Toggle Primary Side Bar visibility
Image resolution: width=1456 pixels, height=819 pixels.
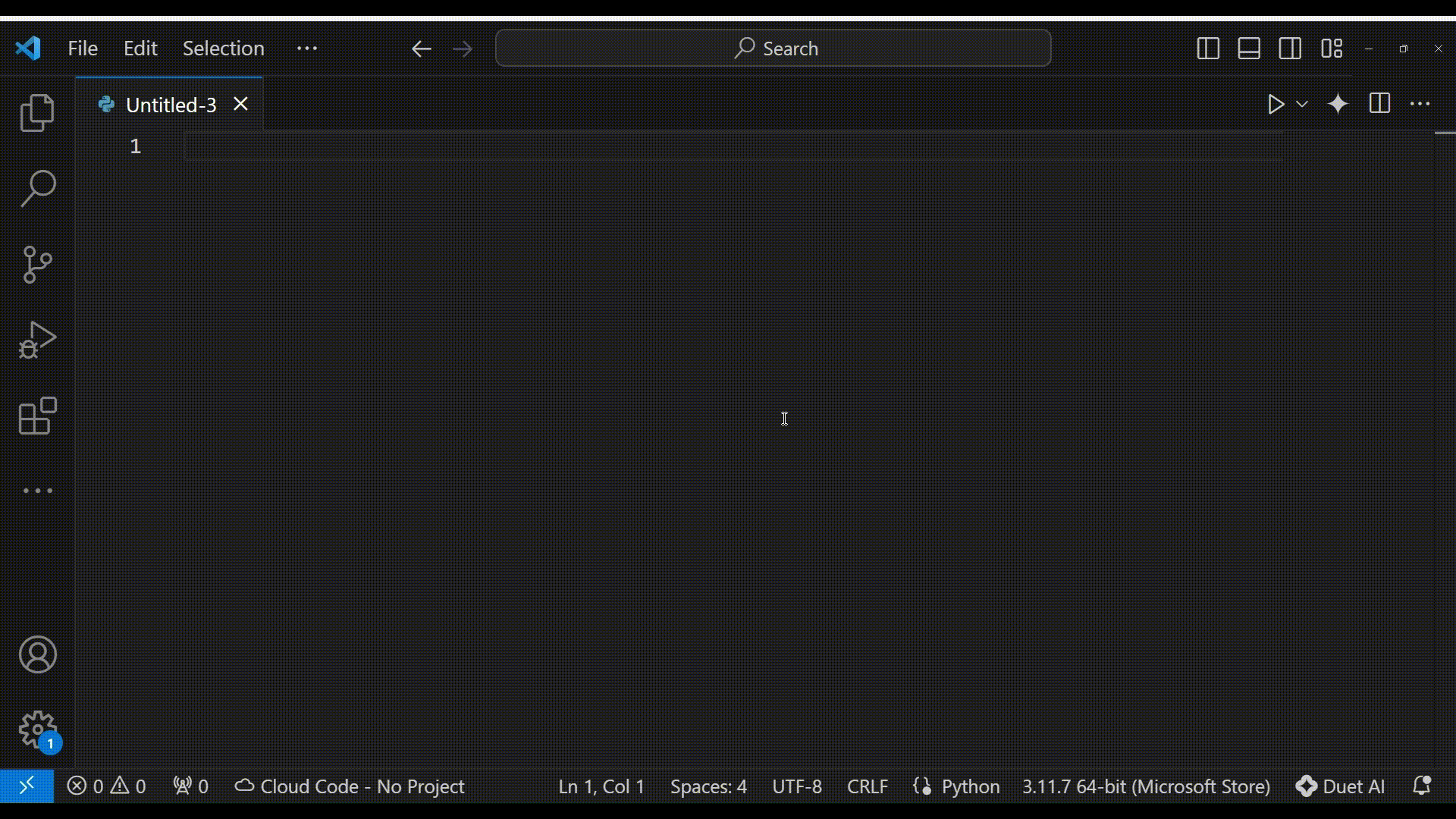point(1208,49)
